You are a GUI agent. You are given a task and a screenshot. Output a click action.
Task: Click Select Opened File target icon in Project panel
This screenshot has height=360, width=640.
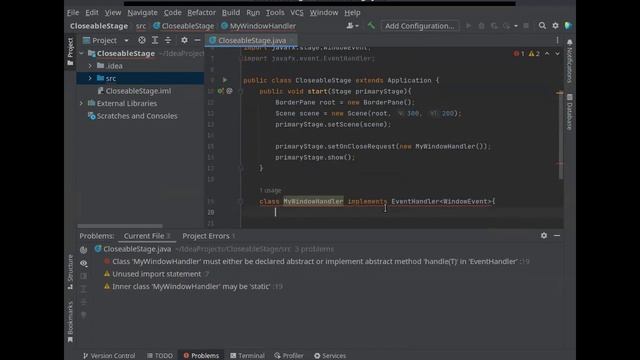pos(142,40)
